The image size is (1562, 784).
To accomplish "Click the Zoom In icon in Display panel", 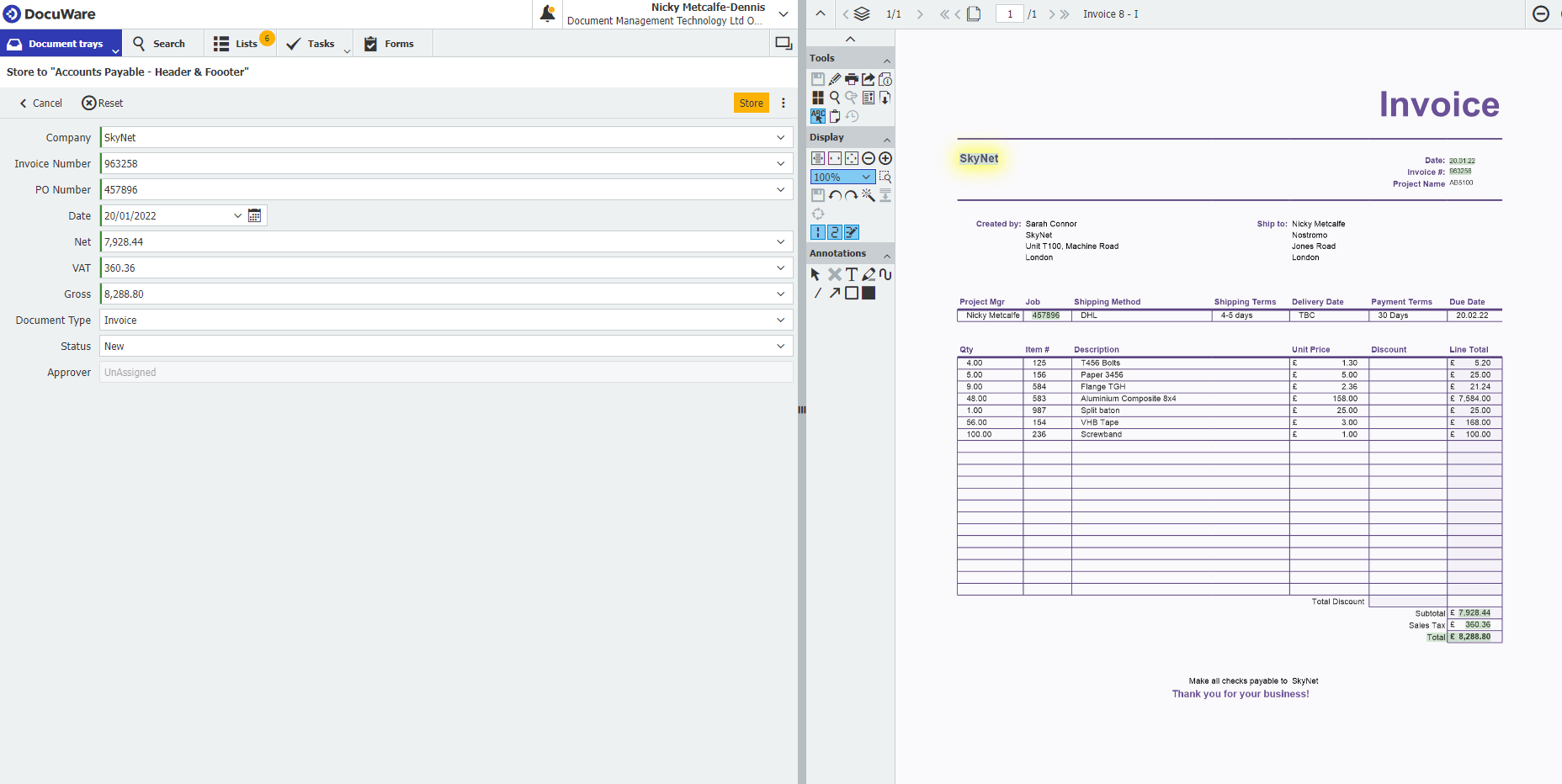I will (885, 158).
